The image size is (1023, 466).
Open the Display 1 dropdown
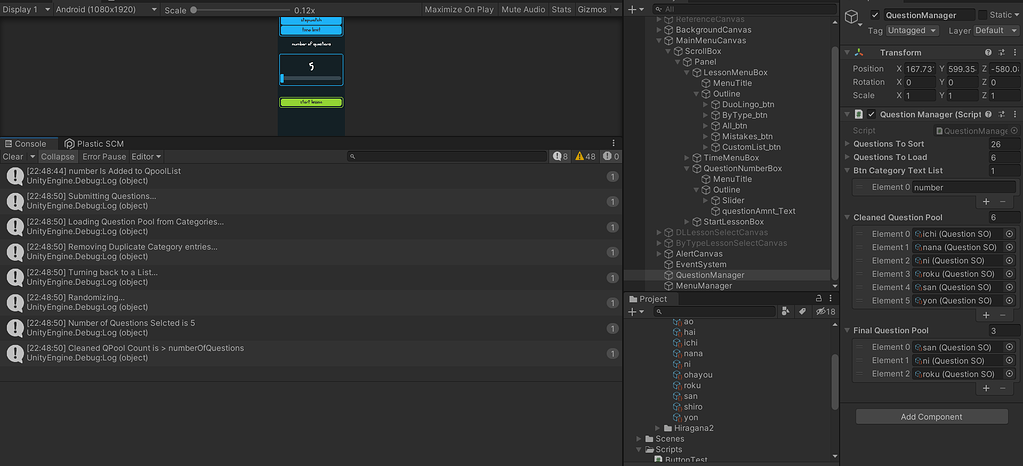25,10
